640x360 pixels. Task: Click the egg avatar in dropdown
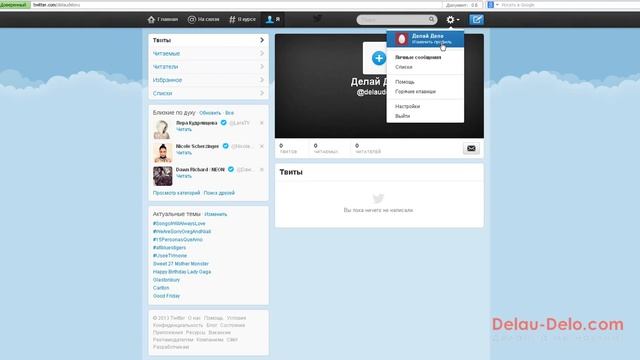click(402, 39)
